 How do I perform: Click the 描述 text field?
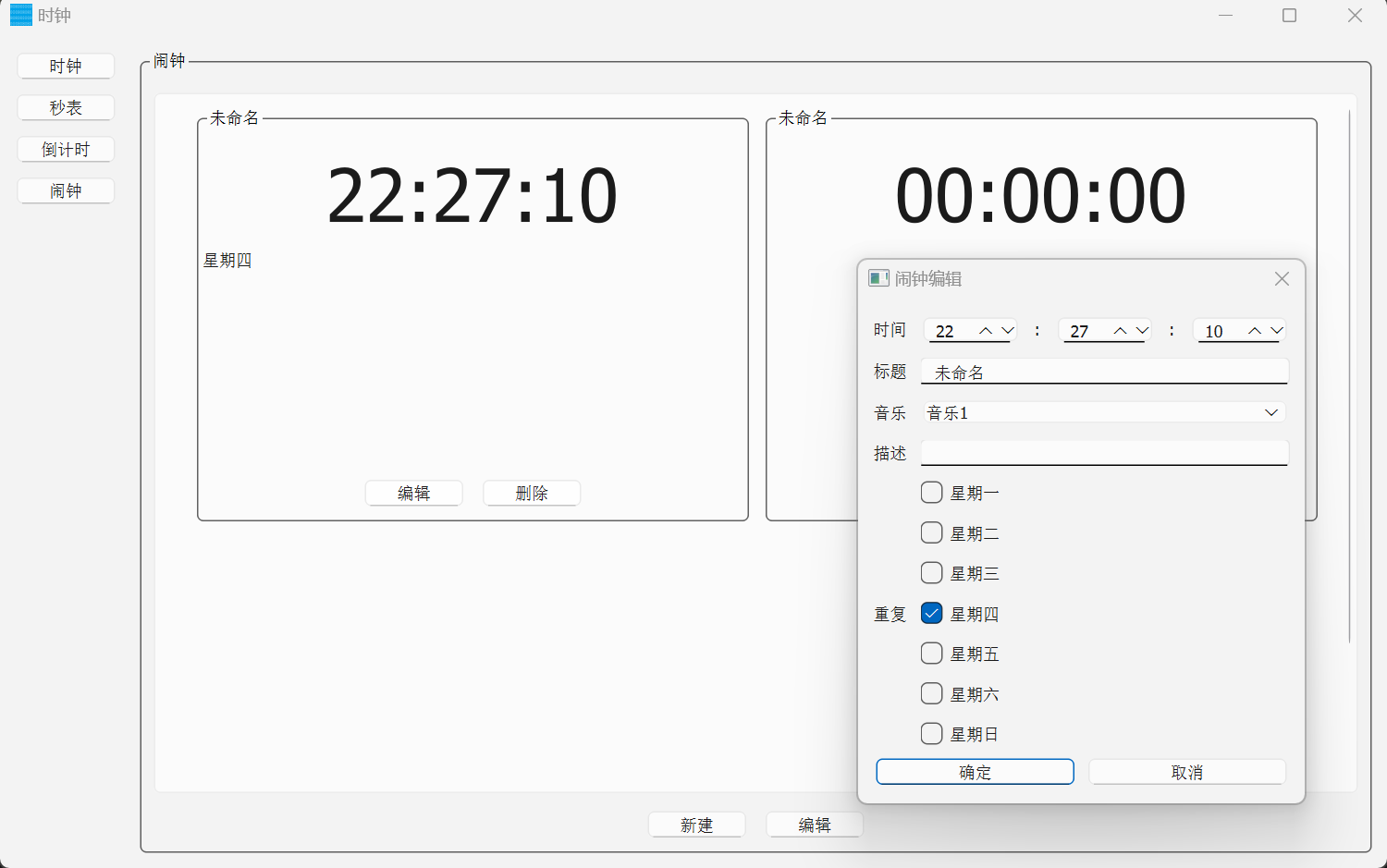1104,453
